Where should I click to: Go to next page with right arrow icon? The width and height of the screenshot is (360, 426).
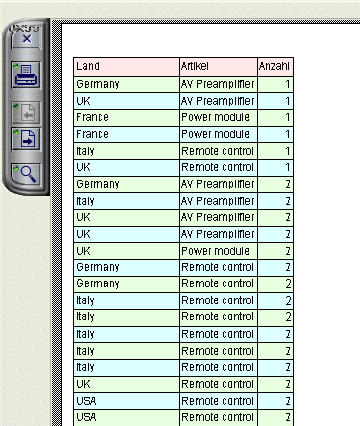click(x=26, y=139)
